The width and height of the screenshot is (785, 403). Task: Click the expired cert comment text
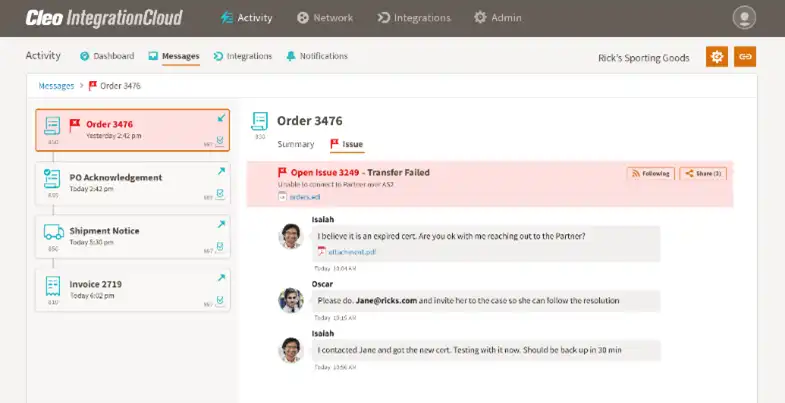(x=452, y=236)
